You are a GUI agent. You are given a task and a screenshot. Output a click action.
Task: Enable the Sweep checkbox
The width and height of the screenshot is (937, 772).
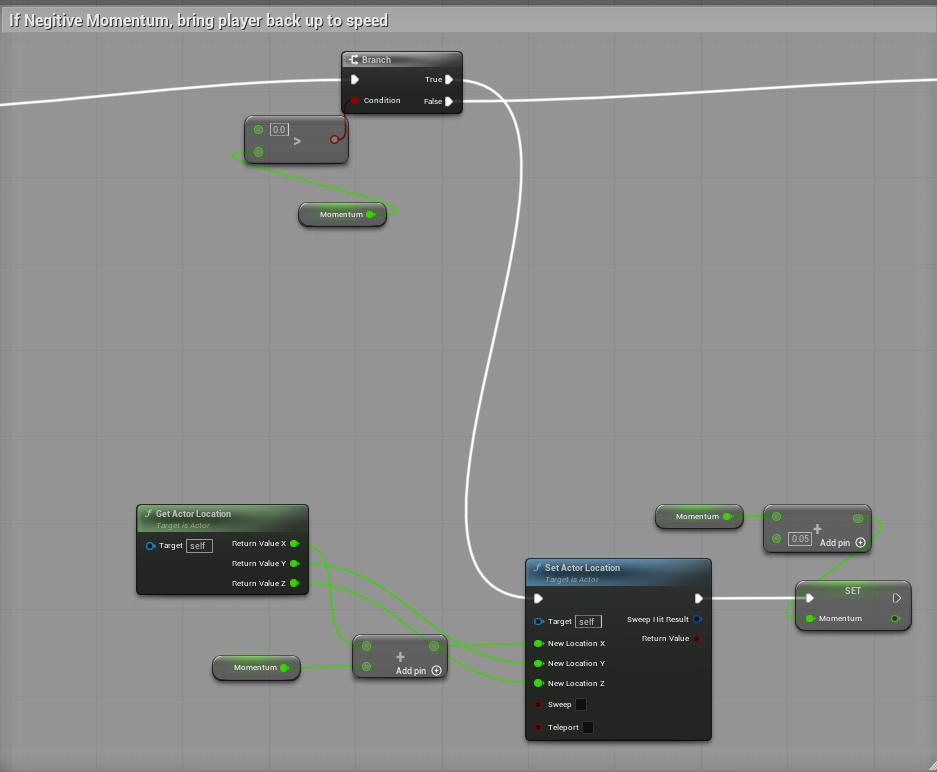[x=581, y=704]
